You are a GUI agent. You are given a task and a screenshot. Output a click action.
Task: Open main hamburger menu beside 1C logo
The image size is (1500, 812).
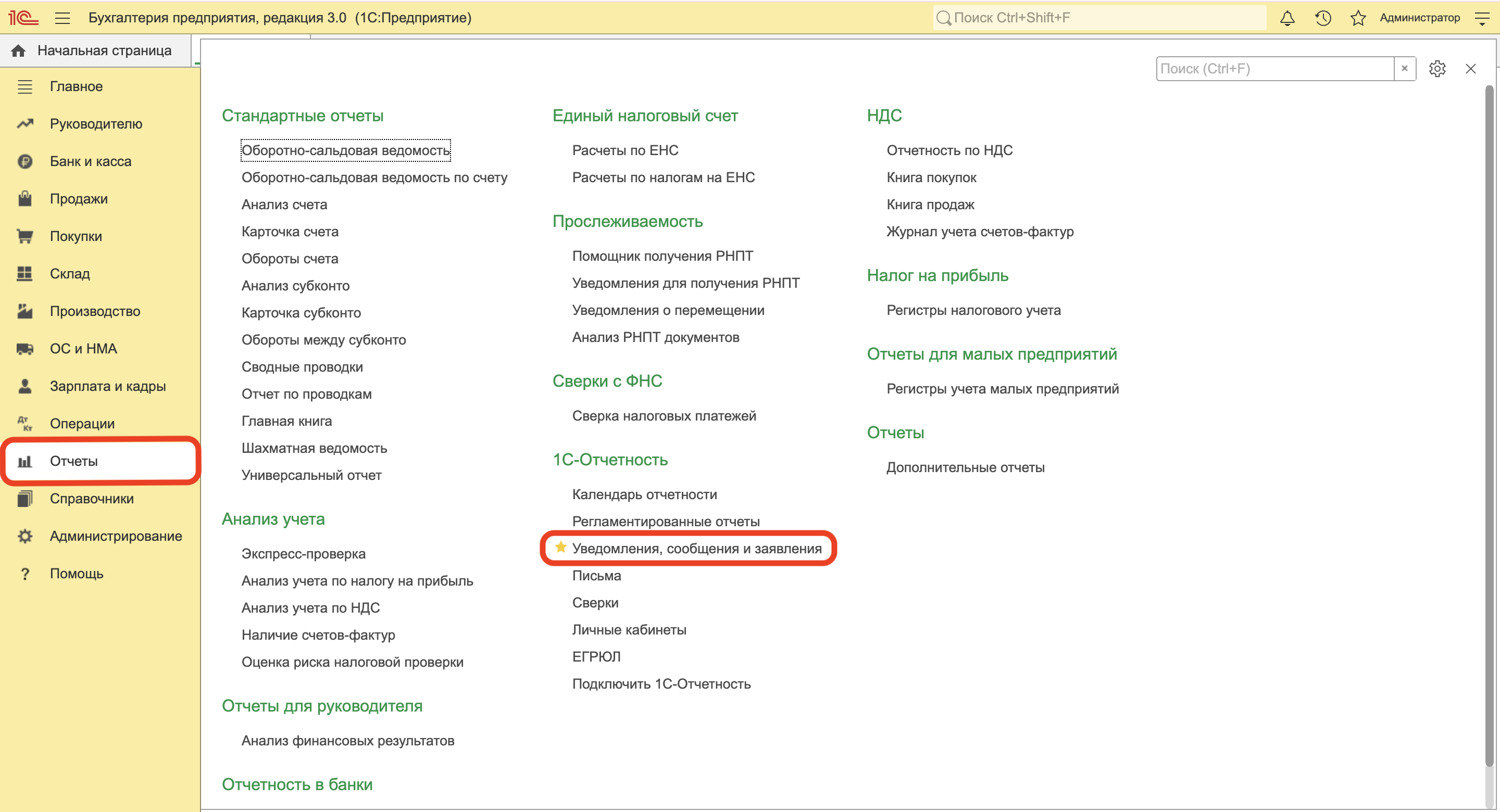click(x=63, y=18)
